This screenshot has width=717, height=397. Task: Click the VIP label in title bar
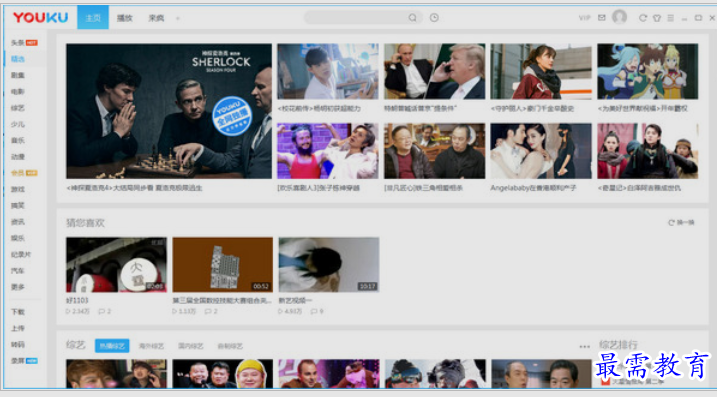pos(584,18)
